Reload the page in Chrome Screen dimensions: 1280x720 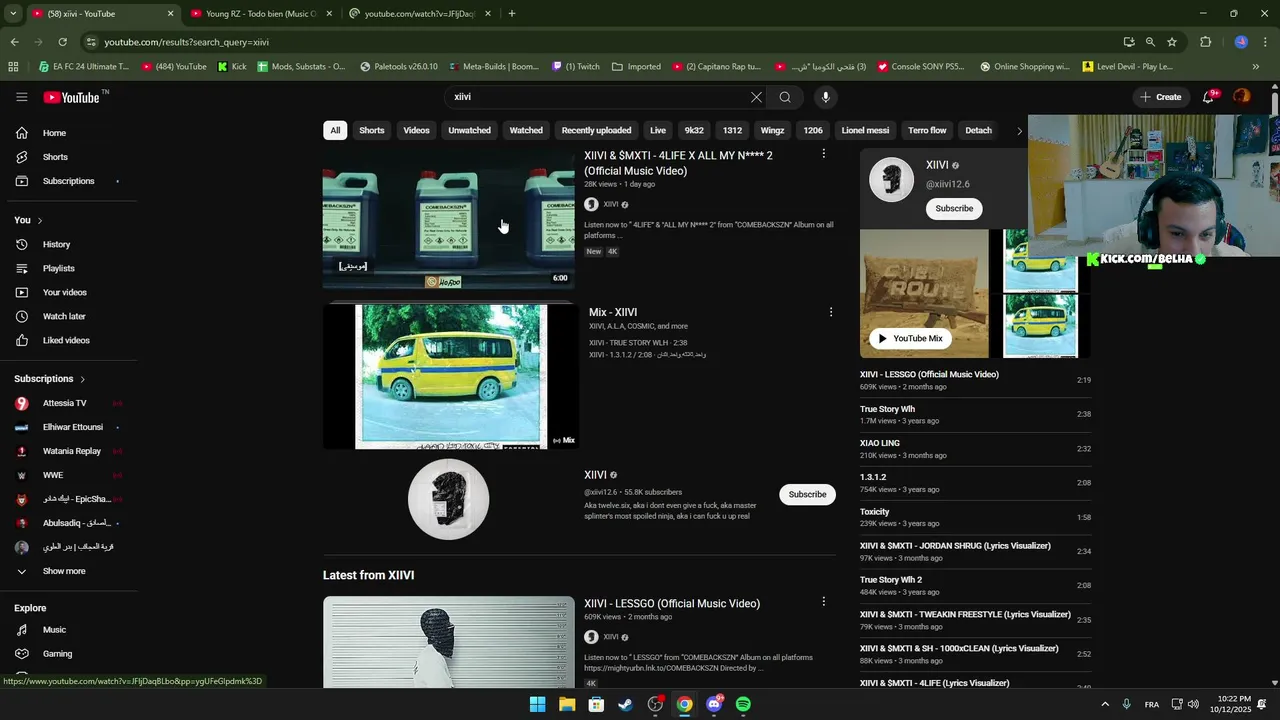pyautogui.click(x=62, y=42)
